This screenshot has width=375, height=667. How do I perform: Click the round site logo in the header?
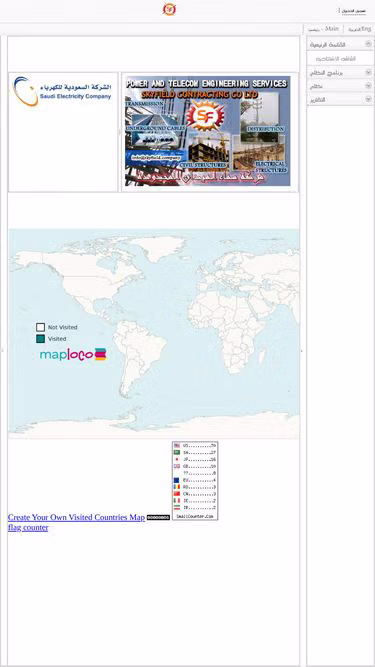169,9
